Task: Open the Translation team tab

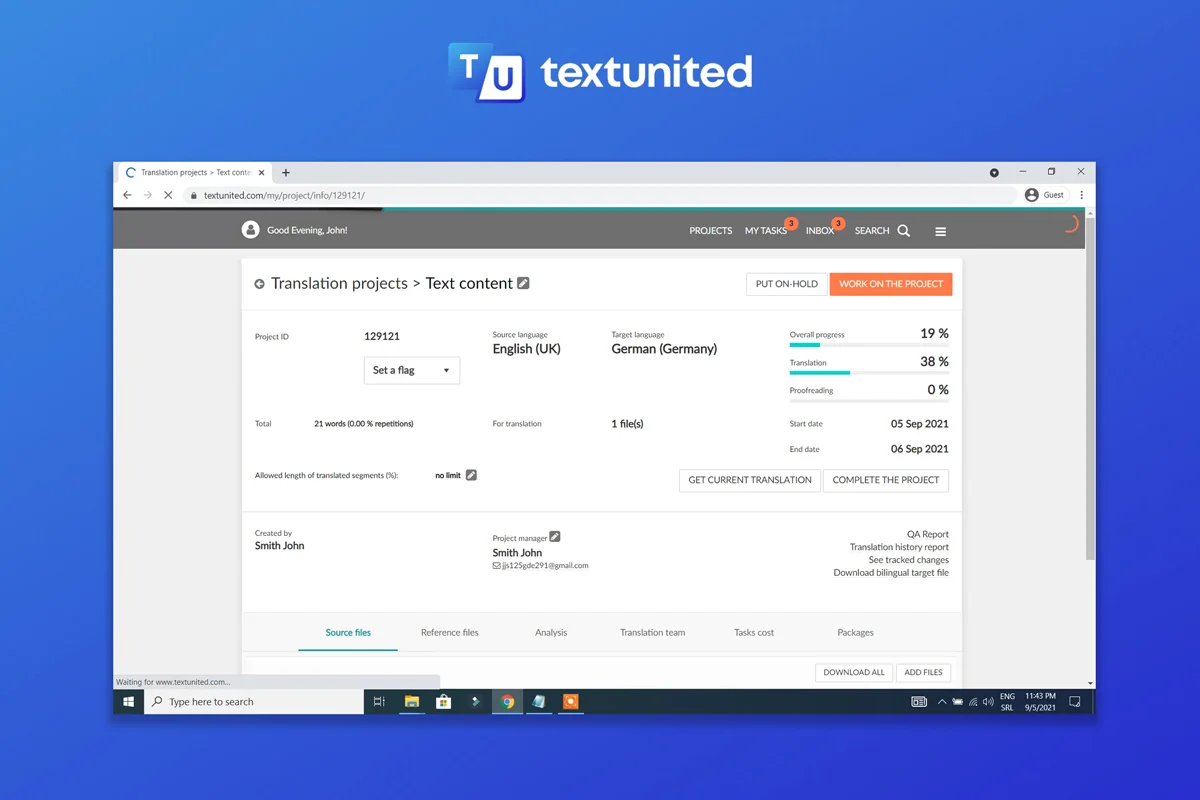Action: (652, 632)
